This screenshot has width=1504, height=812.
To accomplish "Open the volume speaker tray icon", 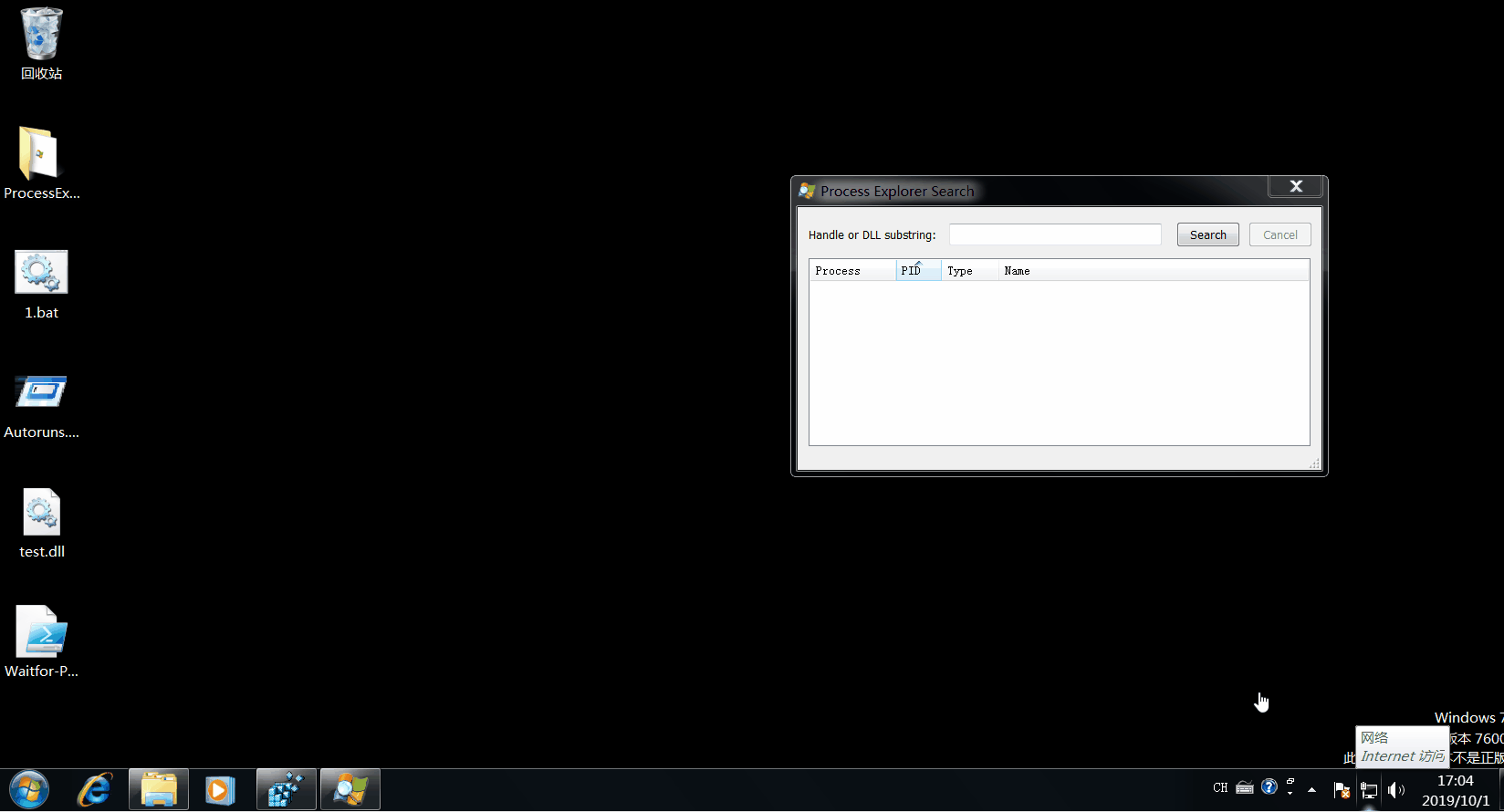I will coord(1395,790).
